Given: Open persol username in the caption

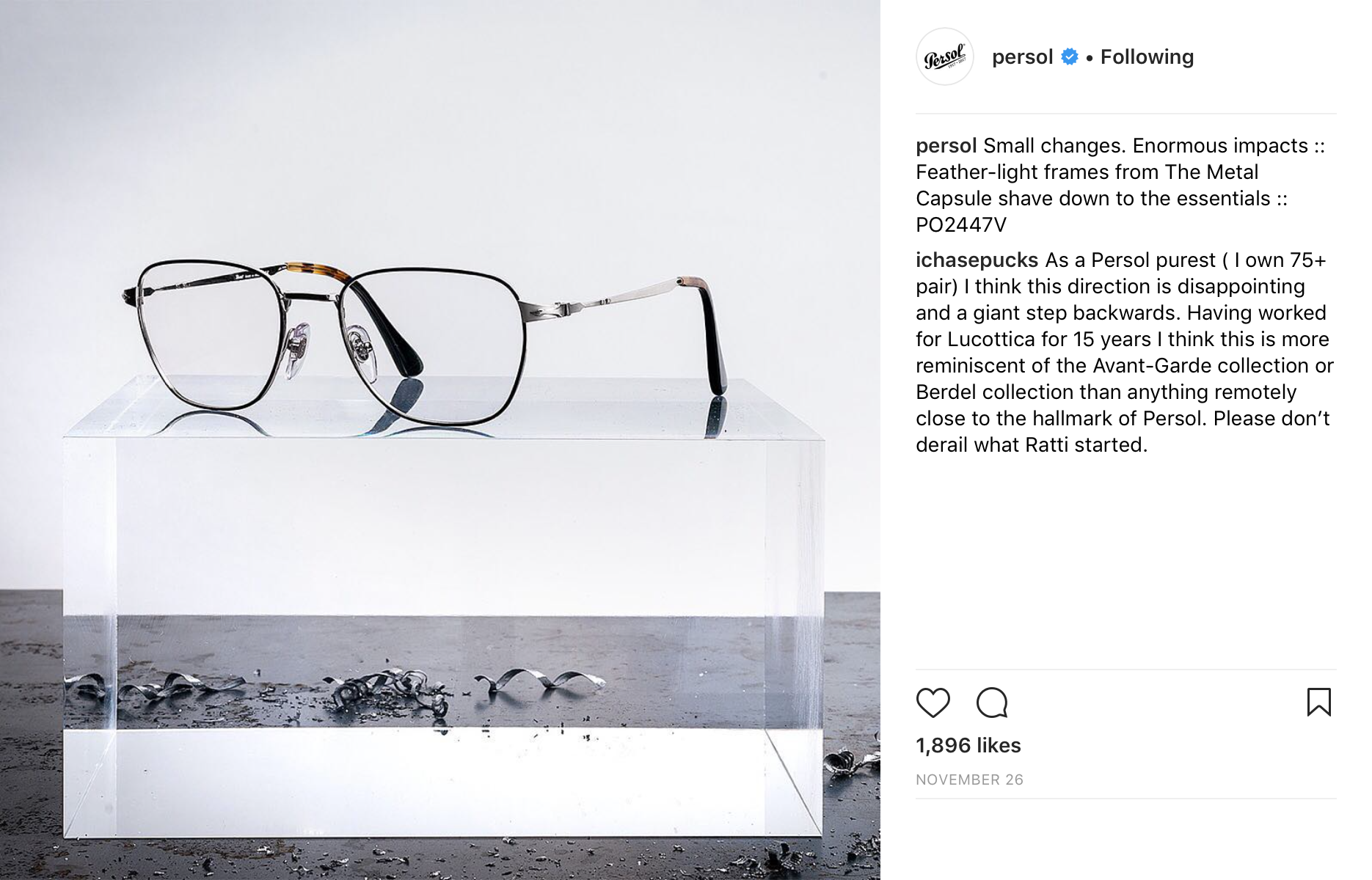Looking at the screenshot, I should tap(946, 146).
